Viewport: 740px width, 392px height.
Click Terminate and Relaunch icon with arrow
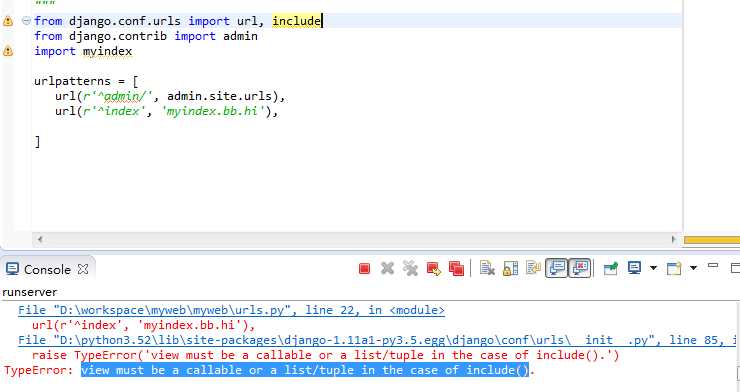click(433, 269)
